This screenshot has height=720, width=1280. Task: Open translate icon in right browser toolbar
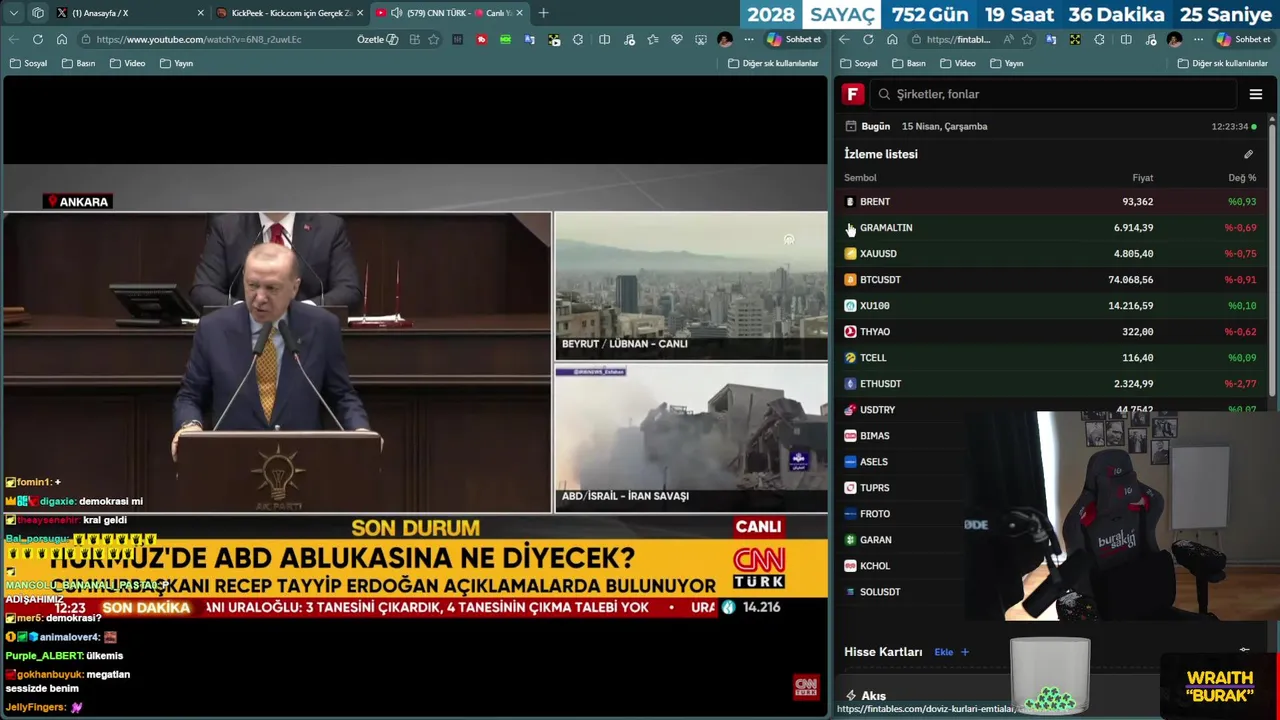1051,39
